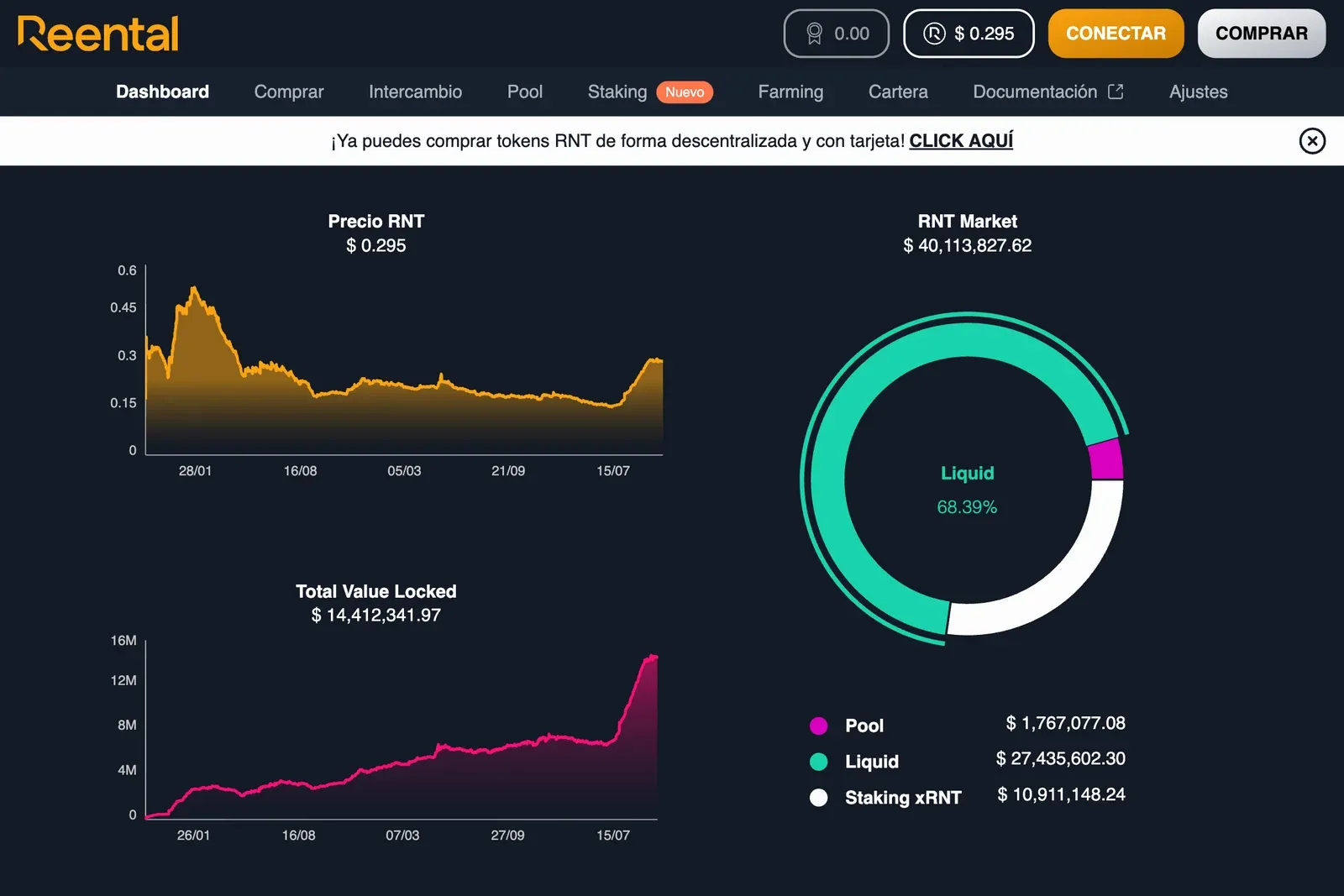Click the CONECTAR button
Screen dimensions: 1344x896
1116,34
